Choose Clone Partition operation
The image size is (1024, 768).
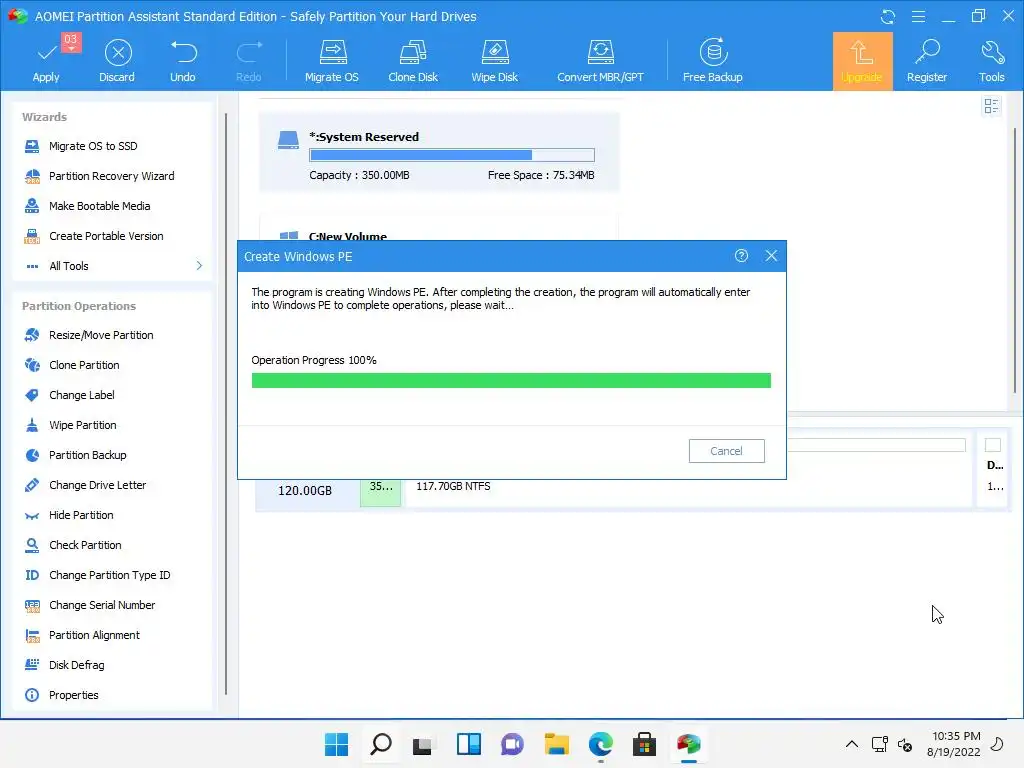coord(84,365)
